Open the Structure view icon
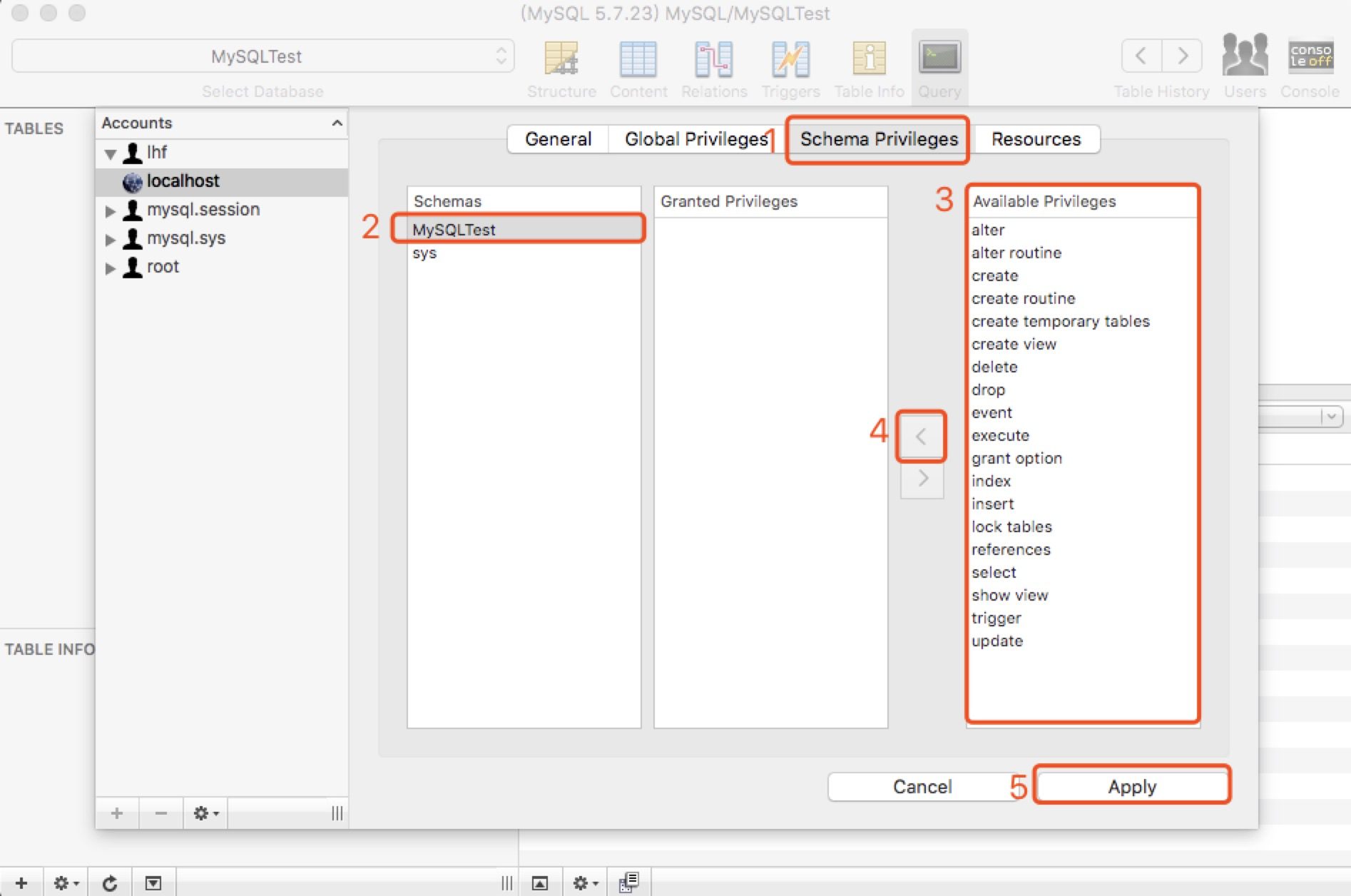Image resolution: width=1351 pixels, height=896 pixels. click(x=561, y=59)
